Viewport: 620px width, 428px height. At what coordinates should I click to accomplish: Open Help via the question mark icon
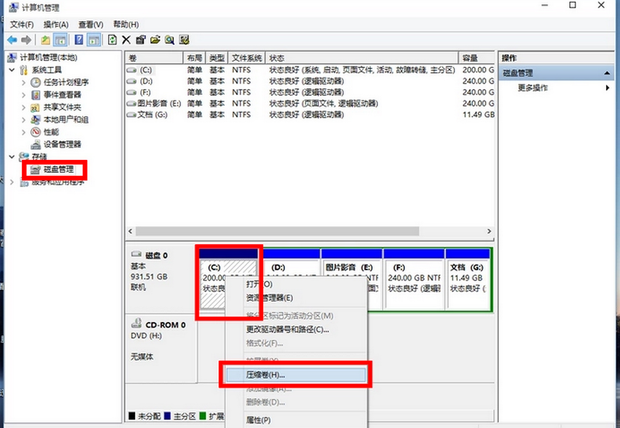[x=79, y=40]
